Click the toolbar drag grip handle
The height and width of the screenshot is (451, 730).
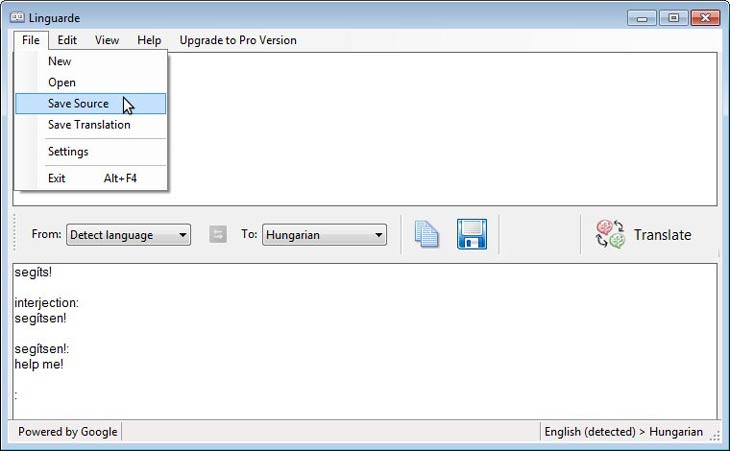pyautogui.click(x=15, y=233)
